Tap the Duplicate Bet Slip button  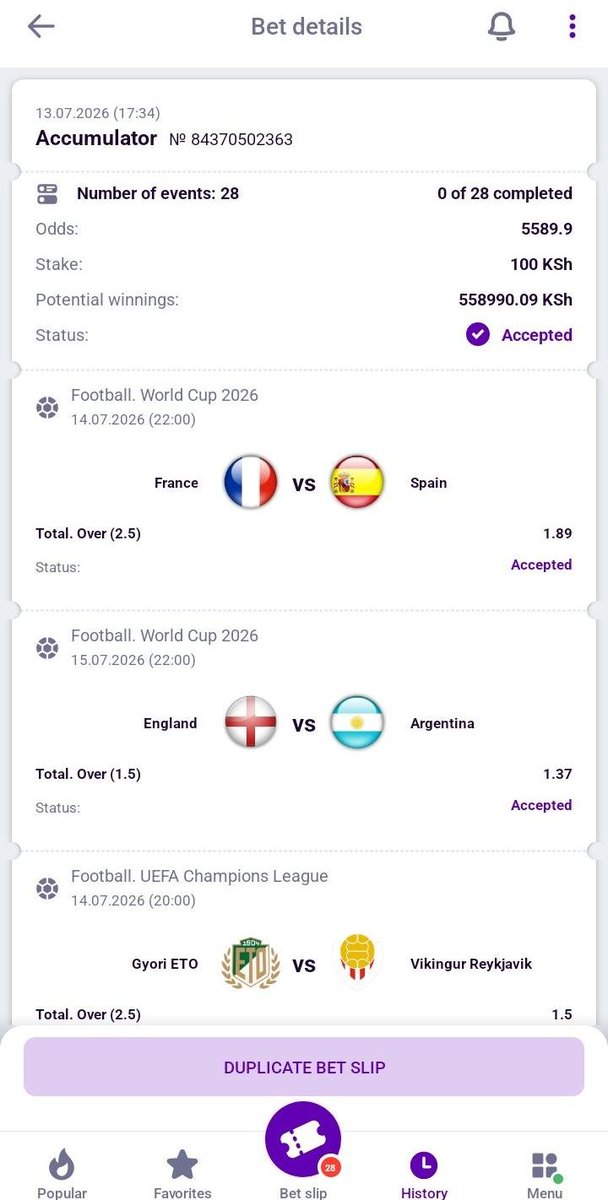point(304,1066)
